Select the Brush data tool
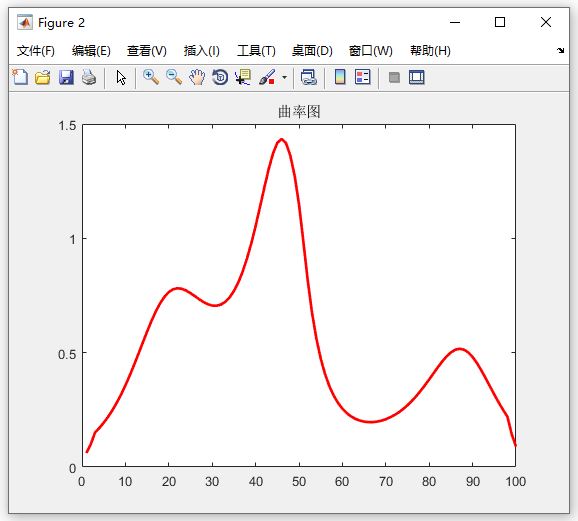The height and width of the screenshot is (521, 578). click(267, 77)
